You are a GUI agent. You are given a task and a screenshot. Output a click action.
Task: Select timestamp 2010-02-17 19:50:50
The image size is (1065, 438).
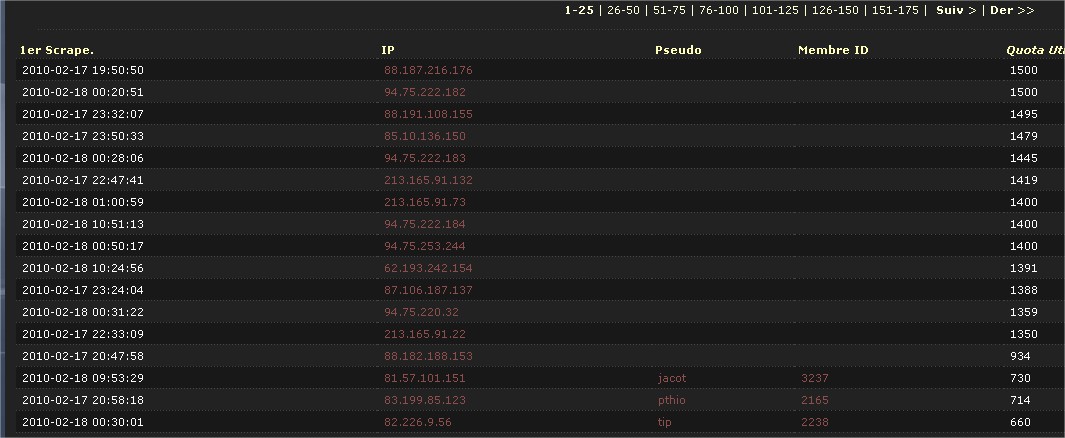[83, 70]
